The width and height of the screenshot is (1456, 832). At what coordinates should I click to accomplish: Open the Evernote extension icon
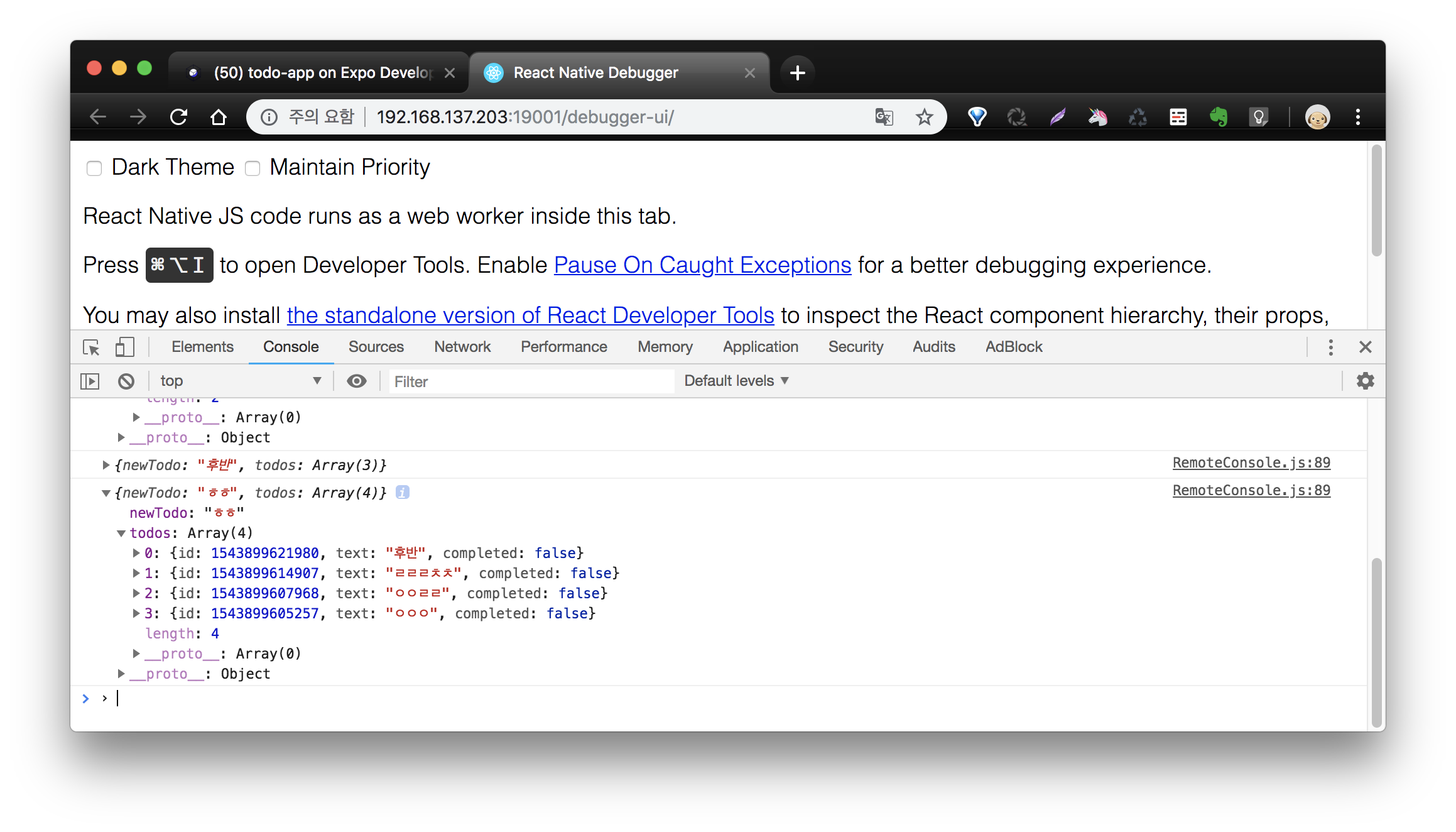click(x=1218, y=117)
